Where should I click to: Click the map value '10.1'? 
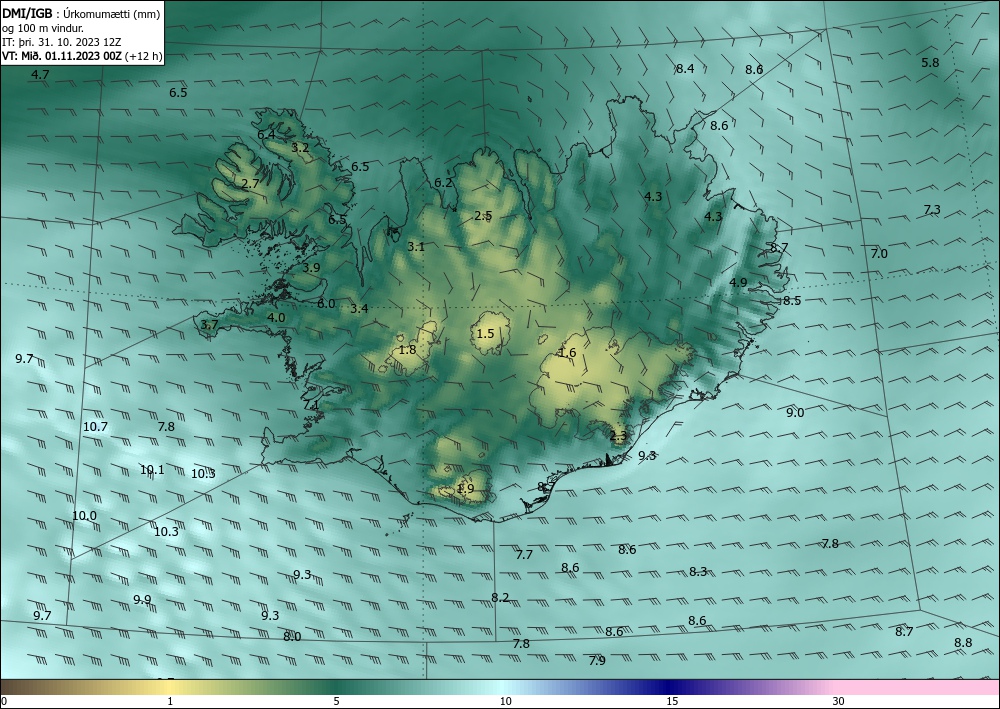click(152, 470)
